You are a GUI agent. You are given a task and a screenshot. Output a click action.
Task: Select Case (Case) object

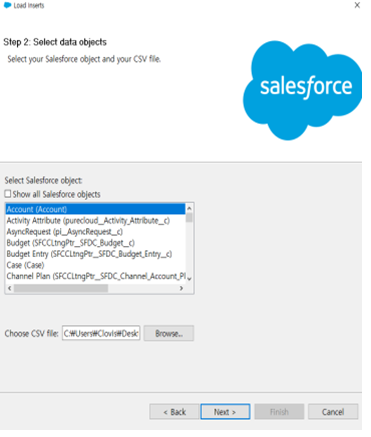tap(95, 265)
